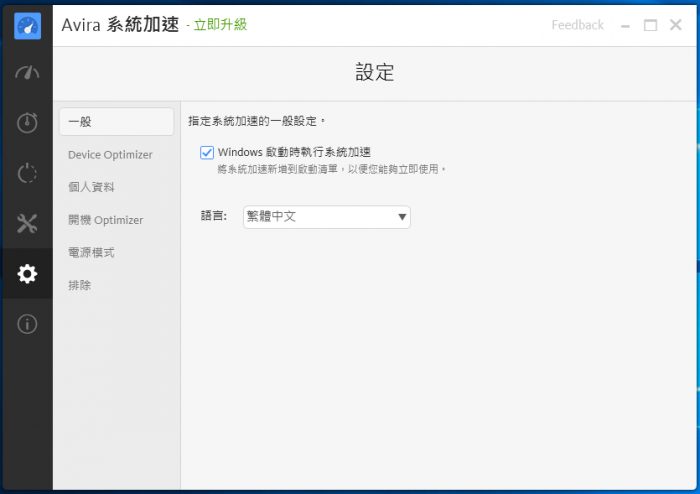Open the status gauge sidebar icon

pyautogui.click(x=27, y=73)
